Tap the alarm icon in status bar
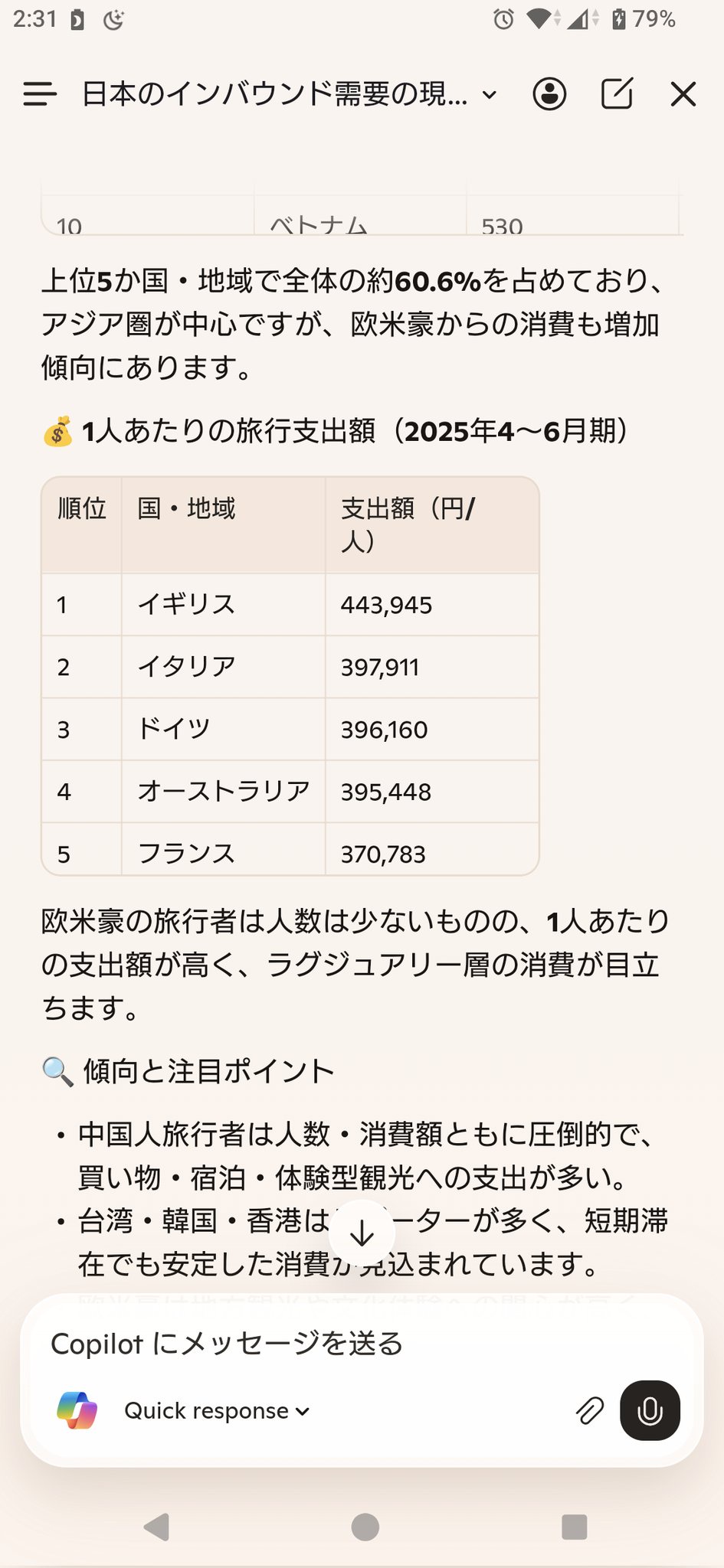The height and width of the screenshot is (1568, 724). point(503,19)
